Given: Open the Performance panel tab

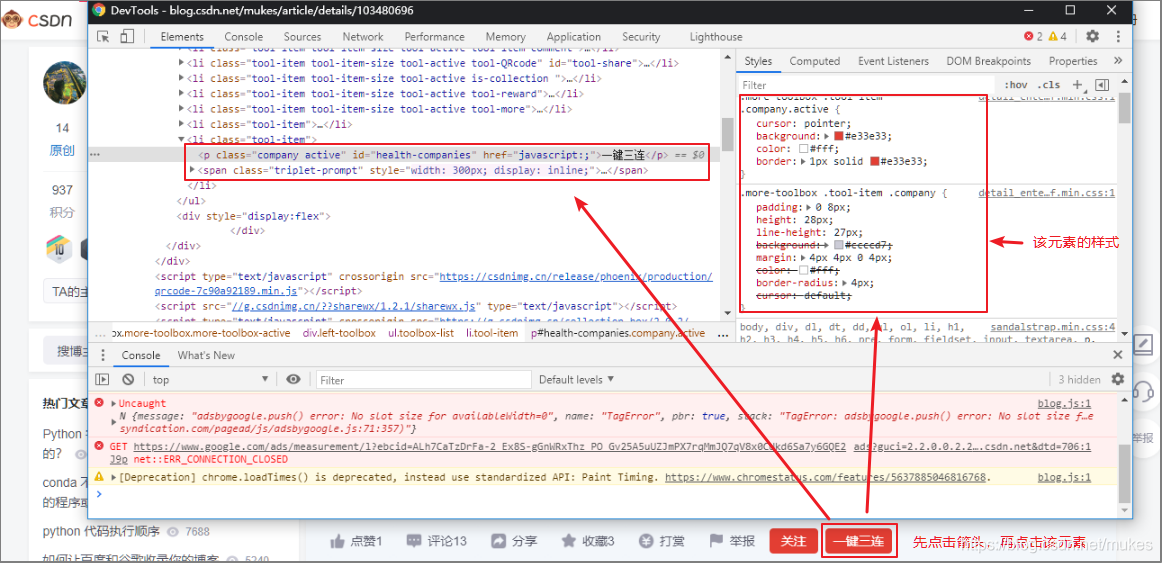Looking at the screenshot, I should click(435, 36).
